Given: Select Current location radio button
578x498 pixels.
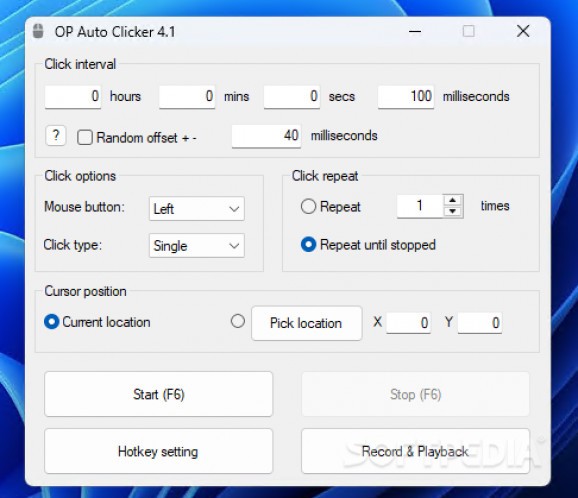Looking at the screenshot, I should pos(52,322).
